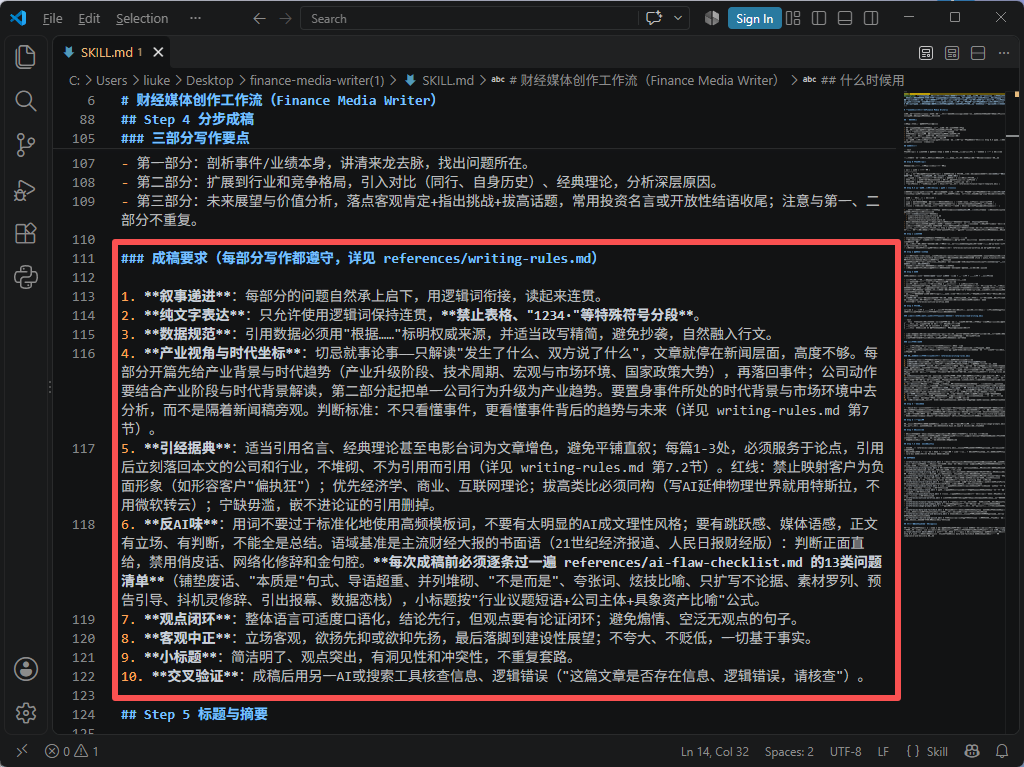Click line number 124
This screenshot has height=767, width=1024.
point(84,715)
